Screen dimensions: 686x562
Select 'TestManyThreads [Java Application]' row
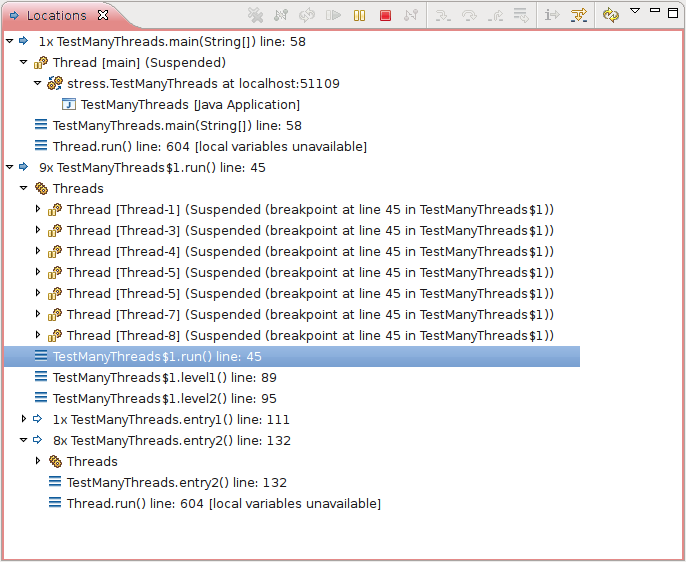(190, 105)
